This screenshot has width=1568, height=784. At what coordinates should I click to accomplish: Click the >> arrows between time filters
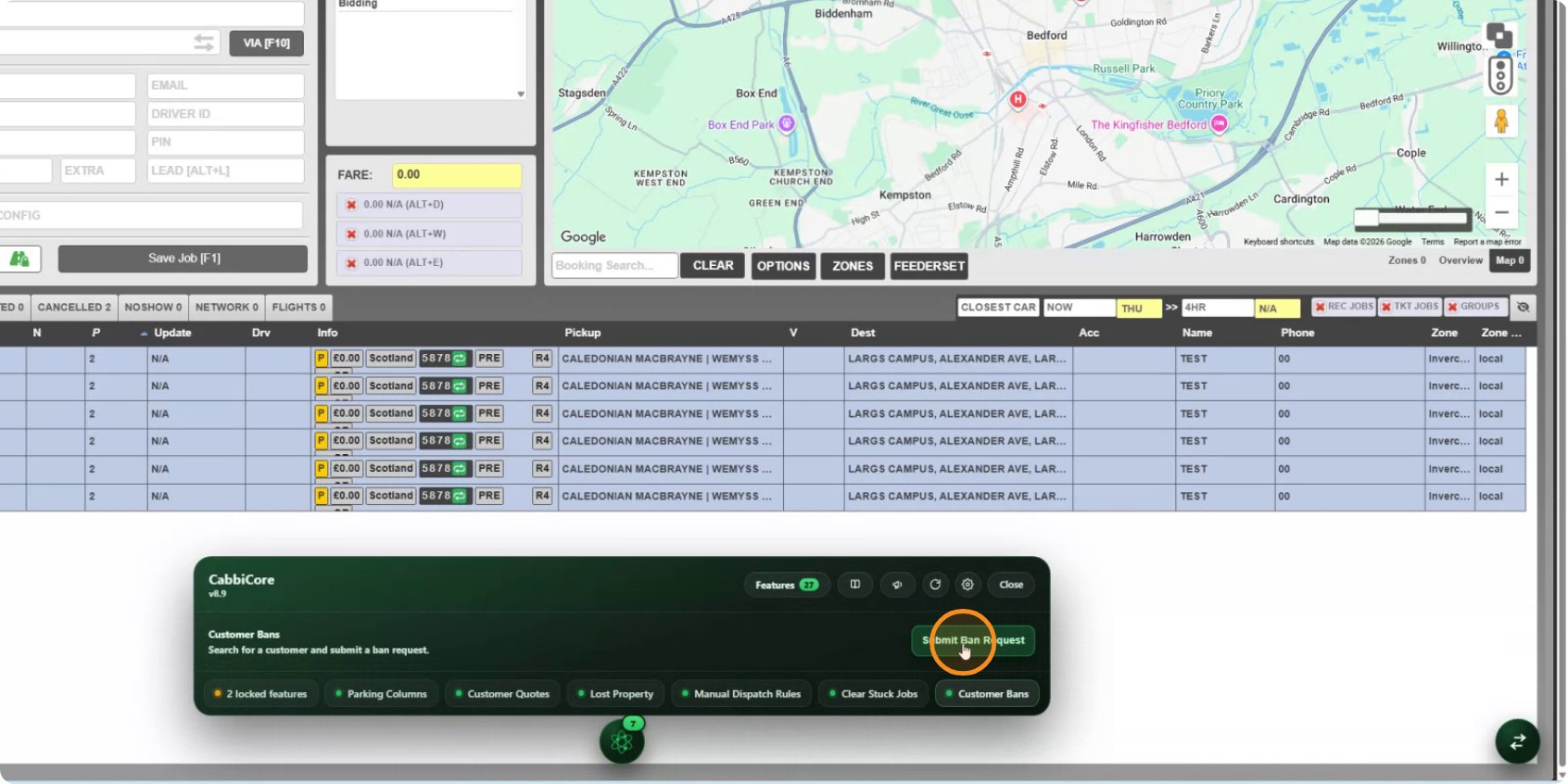coord(1171,308)
